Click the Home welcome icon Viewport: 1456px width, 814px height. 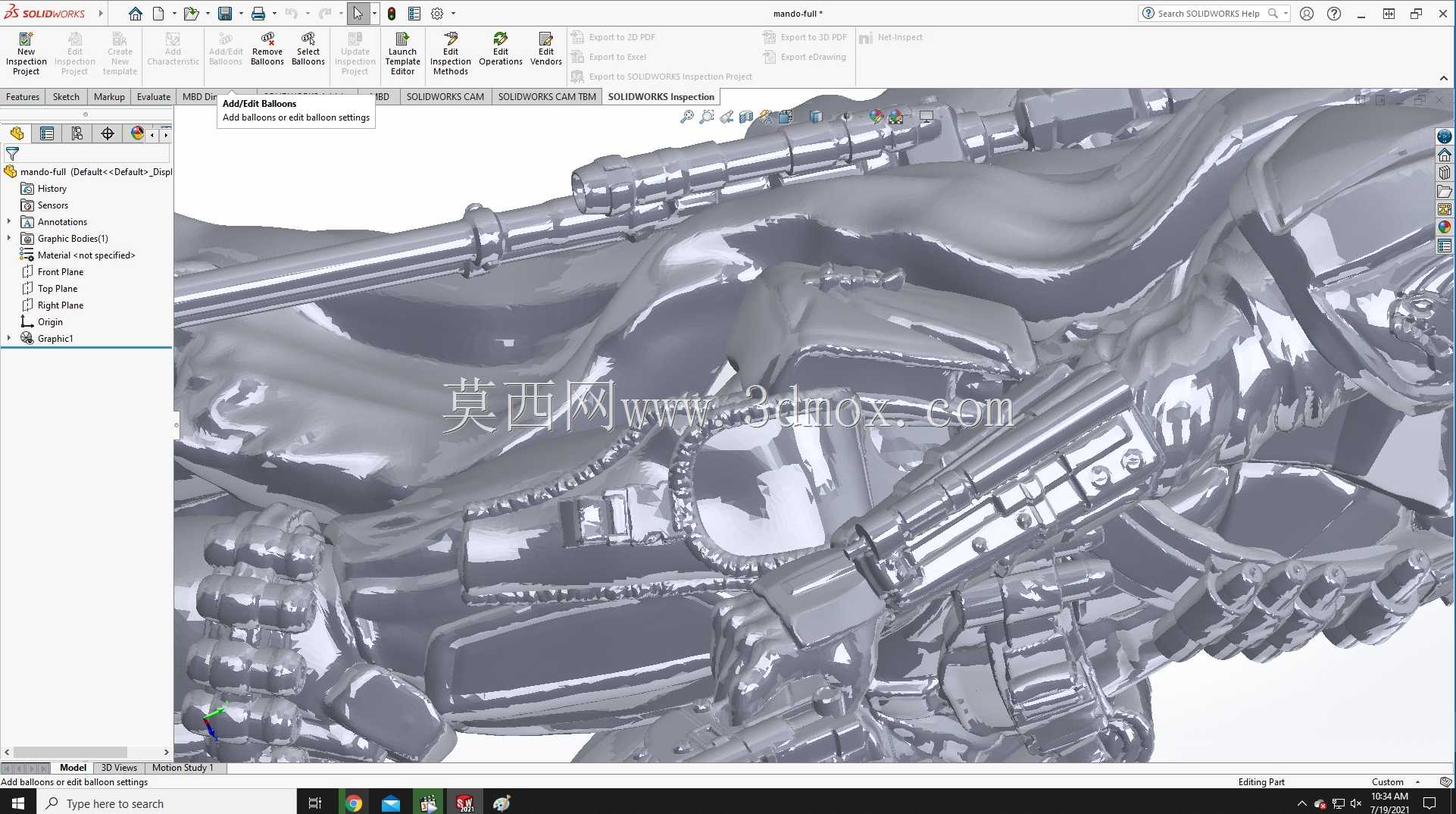click(x=136, y=14)
